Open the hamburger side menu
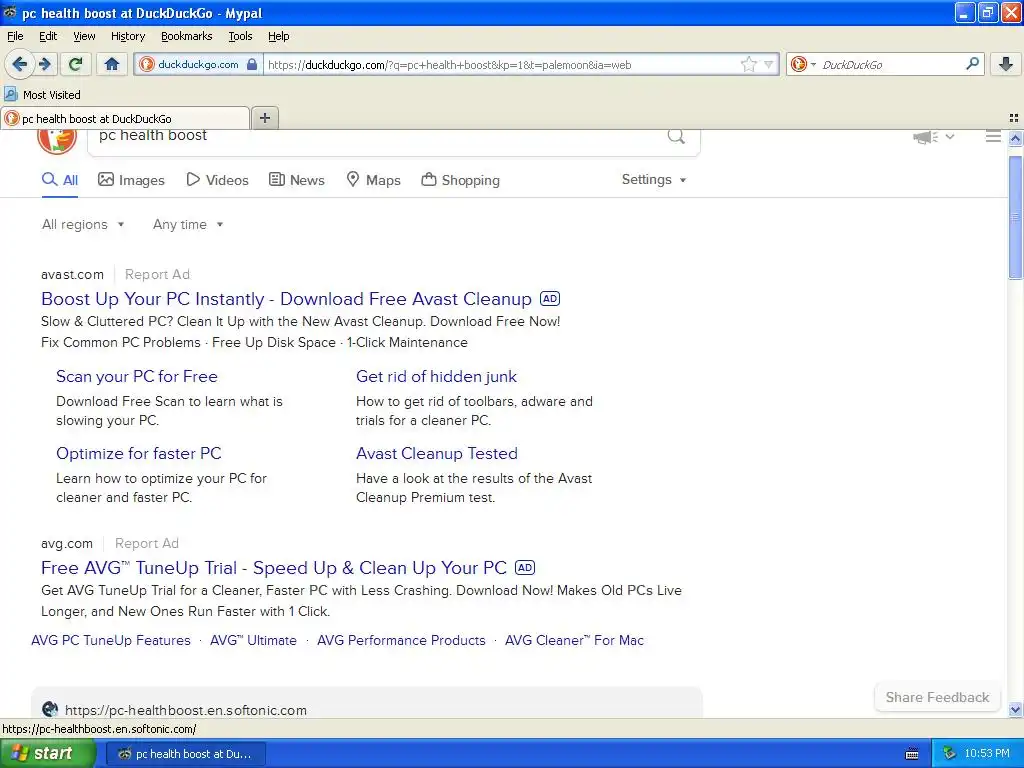1024x768 pixels. pos(993,136)
